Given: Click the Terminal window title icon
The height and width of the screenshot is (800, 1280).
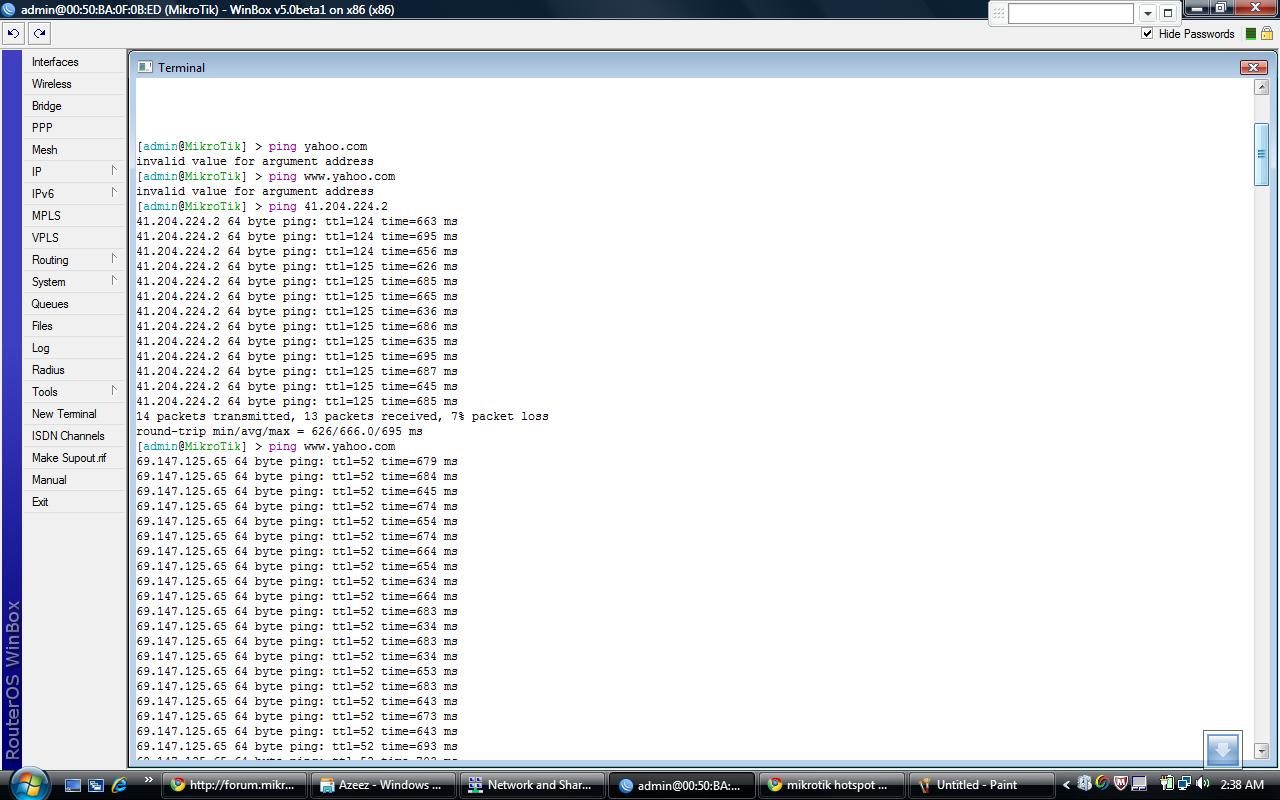Looking at the screenshot, I should pos(145,67).
